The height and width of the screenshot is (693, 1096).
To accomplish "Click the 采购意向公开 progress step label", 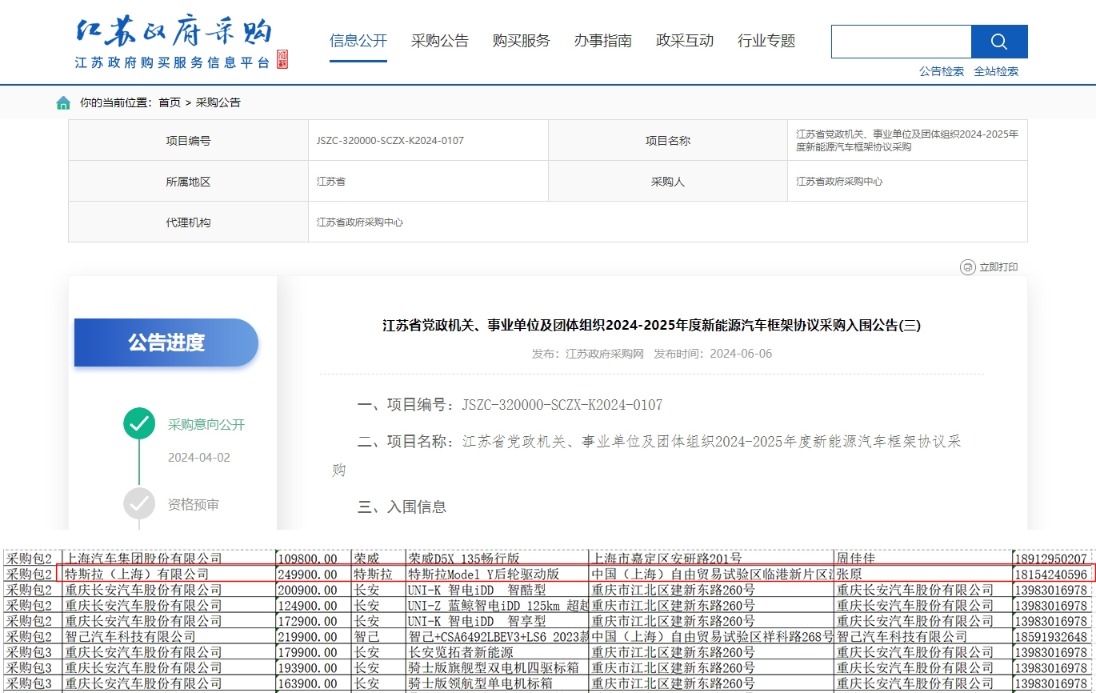I will coord(206,424).
